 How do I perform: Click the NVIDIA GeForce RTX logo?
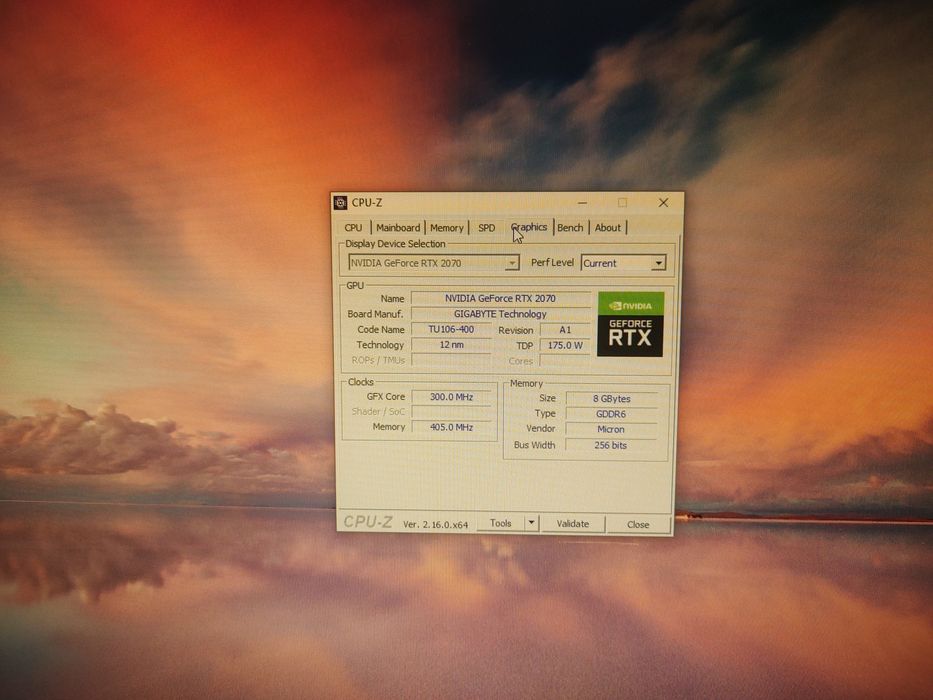(x=630, y=324)
